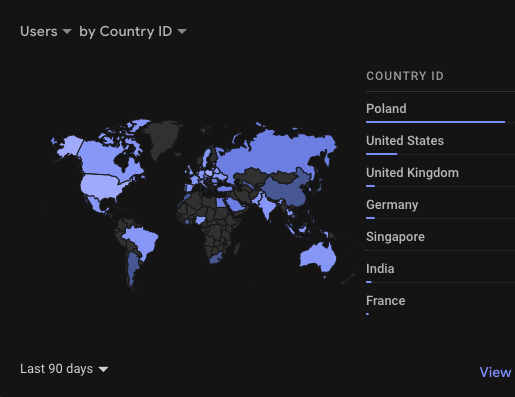Select the Poland row
Image resolution: width=515 pixels, height=397 pixels.
440,109
